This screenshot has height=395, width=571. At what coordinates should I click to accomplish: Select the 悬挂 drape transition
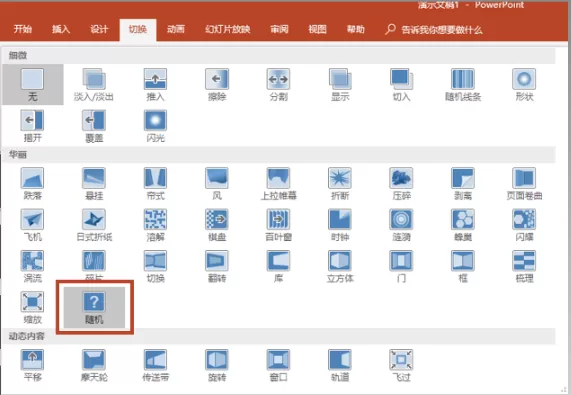pos(94,184)
